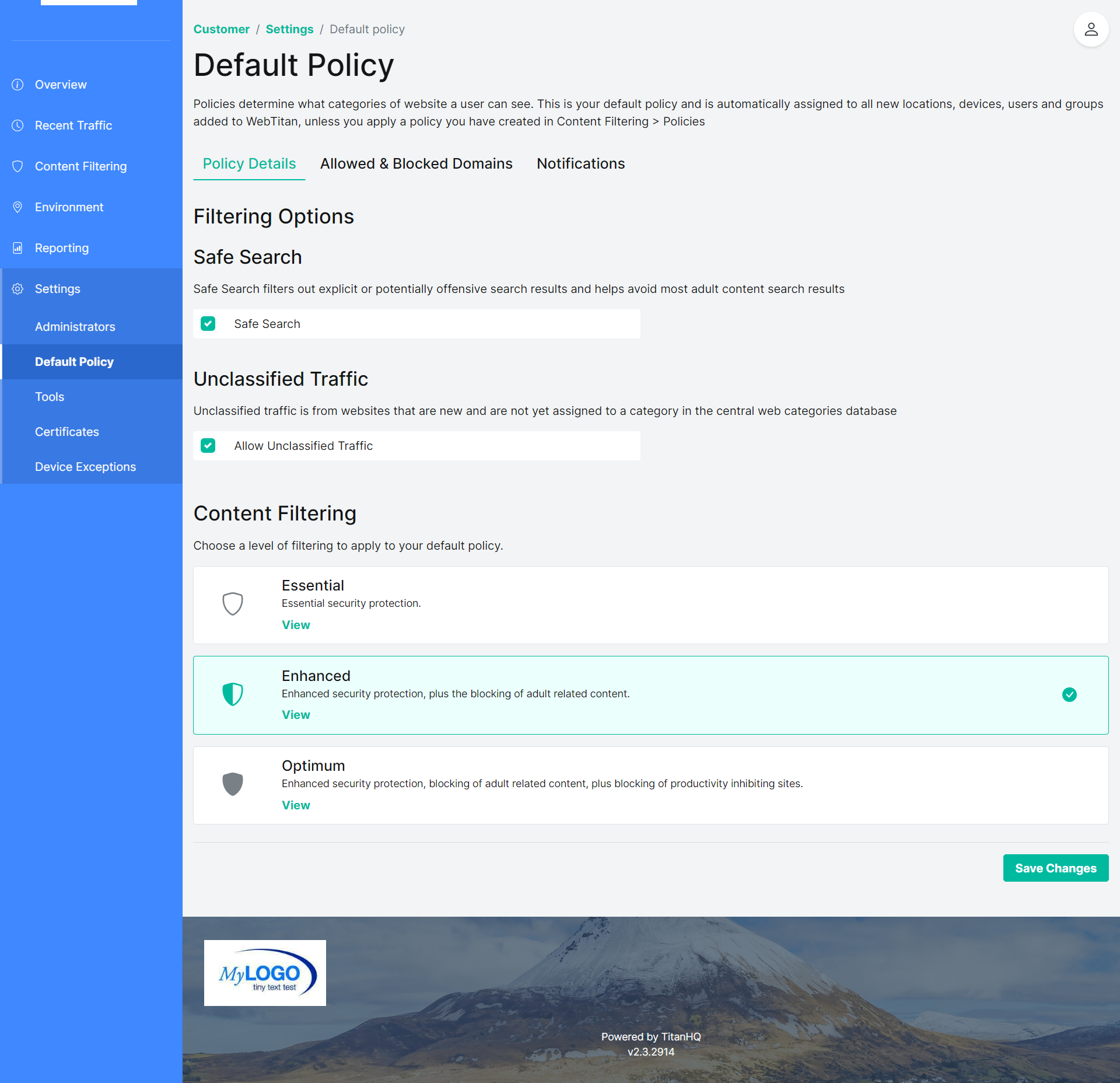1120x1083 pixels.
Task: Click the Content Filtering shield icon
Action: click(17, 166)
